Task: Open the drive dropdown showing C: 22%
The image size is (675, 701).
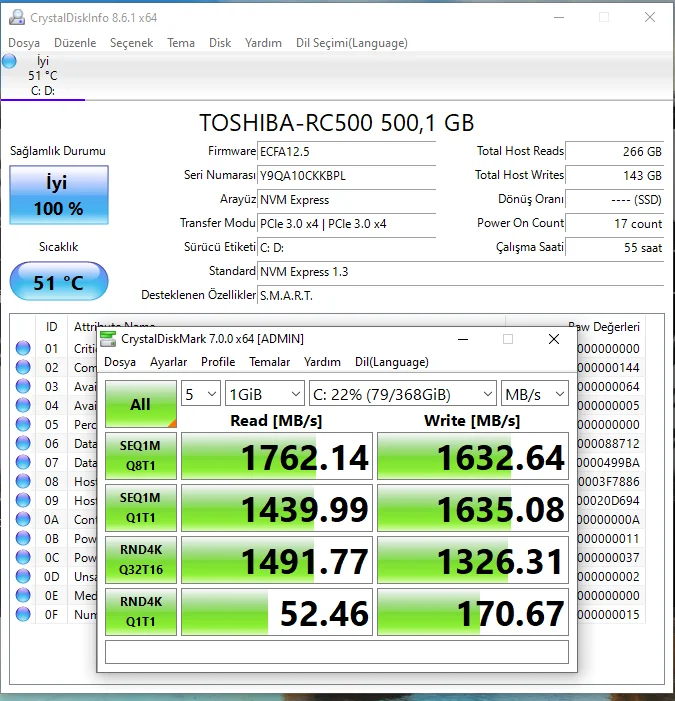Action: coord(403,393)
